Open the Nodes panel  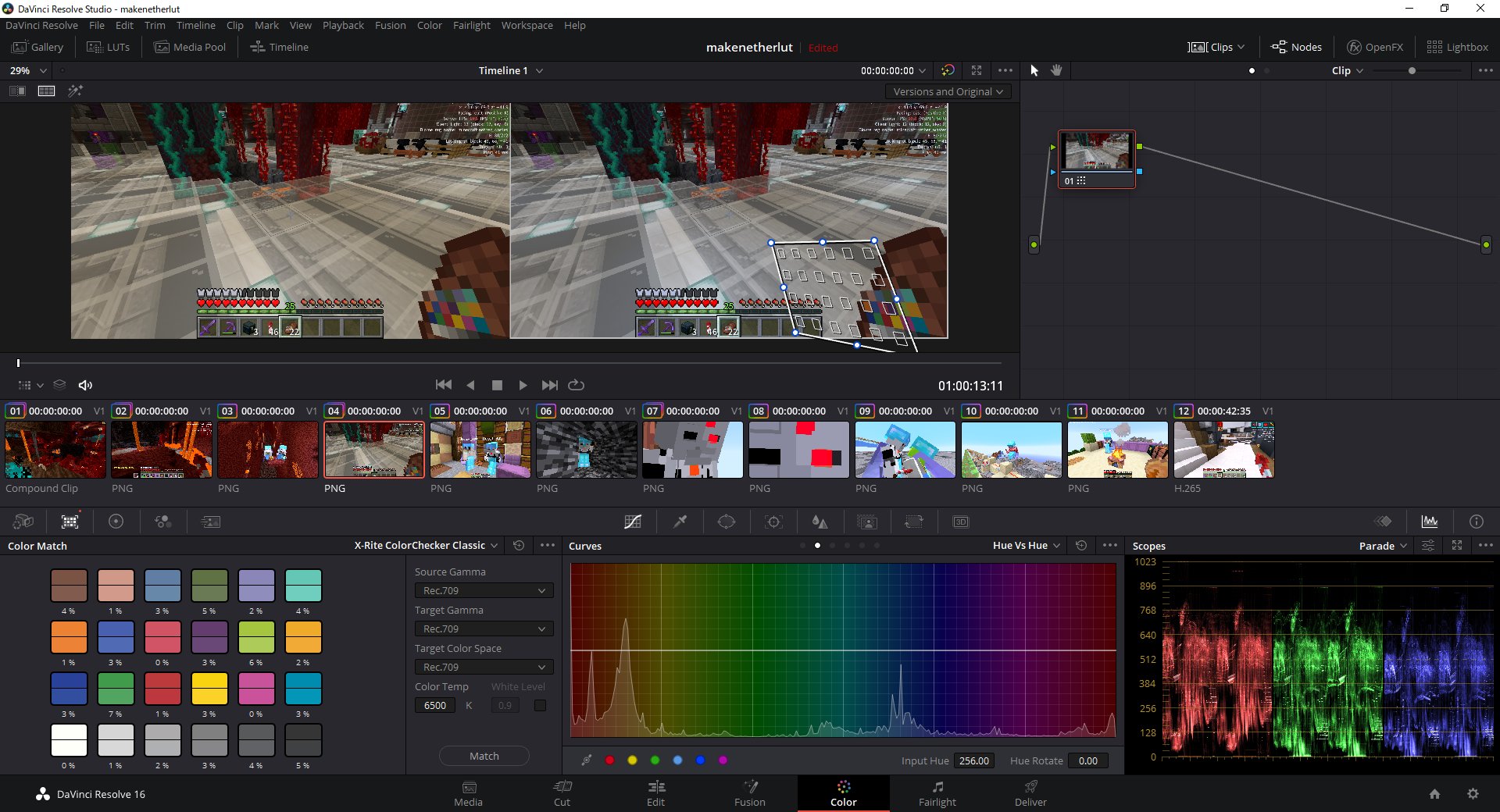[1296, 46]
